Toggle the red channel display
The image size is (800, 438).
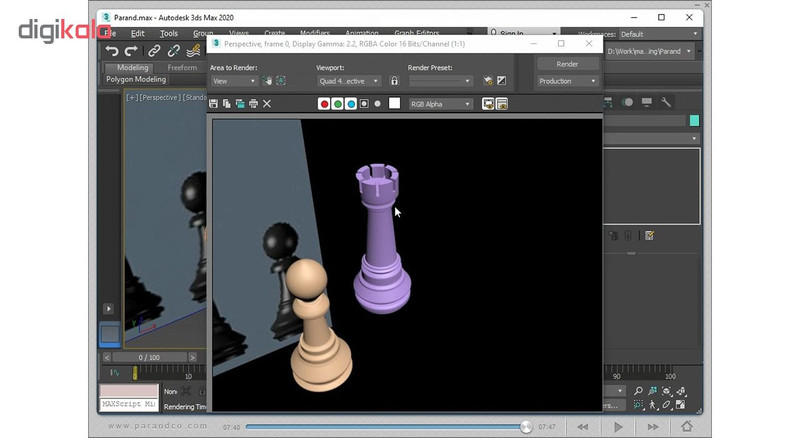(x=324, y=104)
